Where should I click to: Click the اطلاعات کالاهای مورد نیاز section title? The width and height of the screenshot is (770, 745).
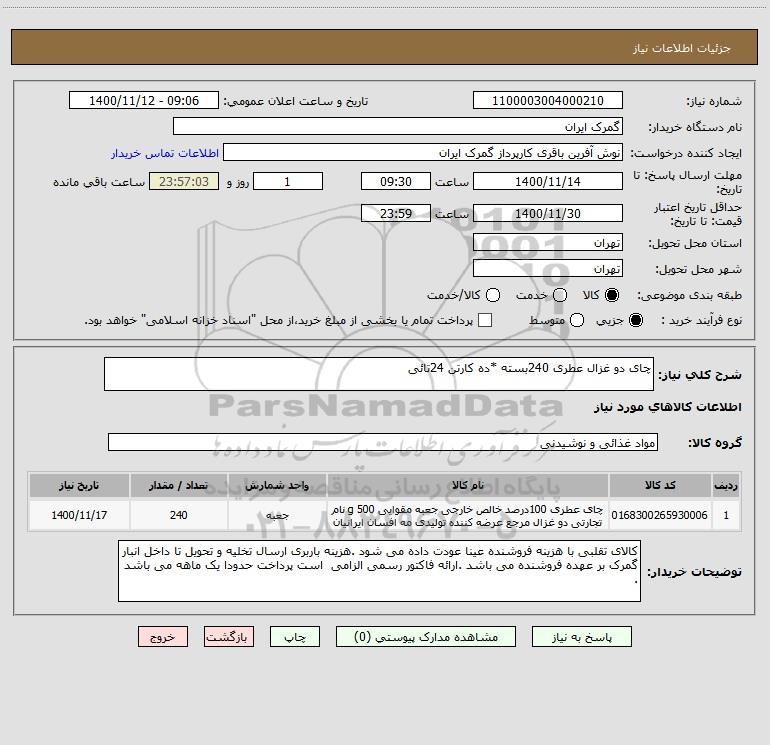[x=667, y=407]
